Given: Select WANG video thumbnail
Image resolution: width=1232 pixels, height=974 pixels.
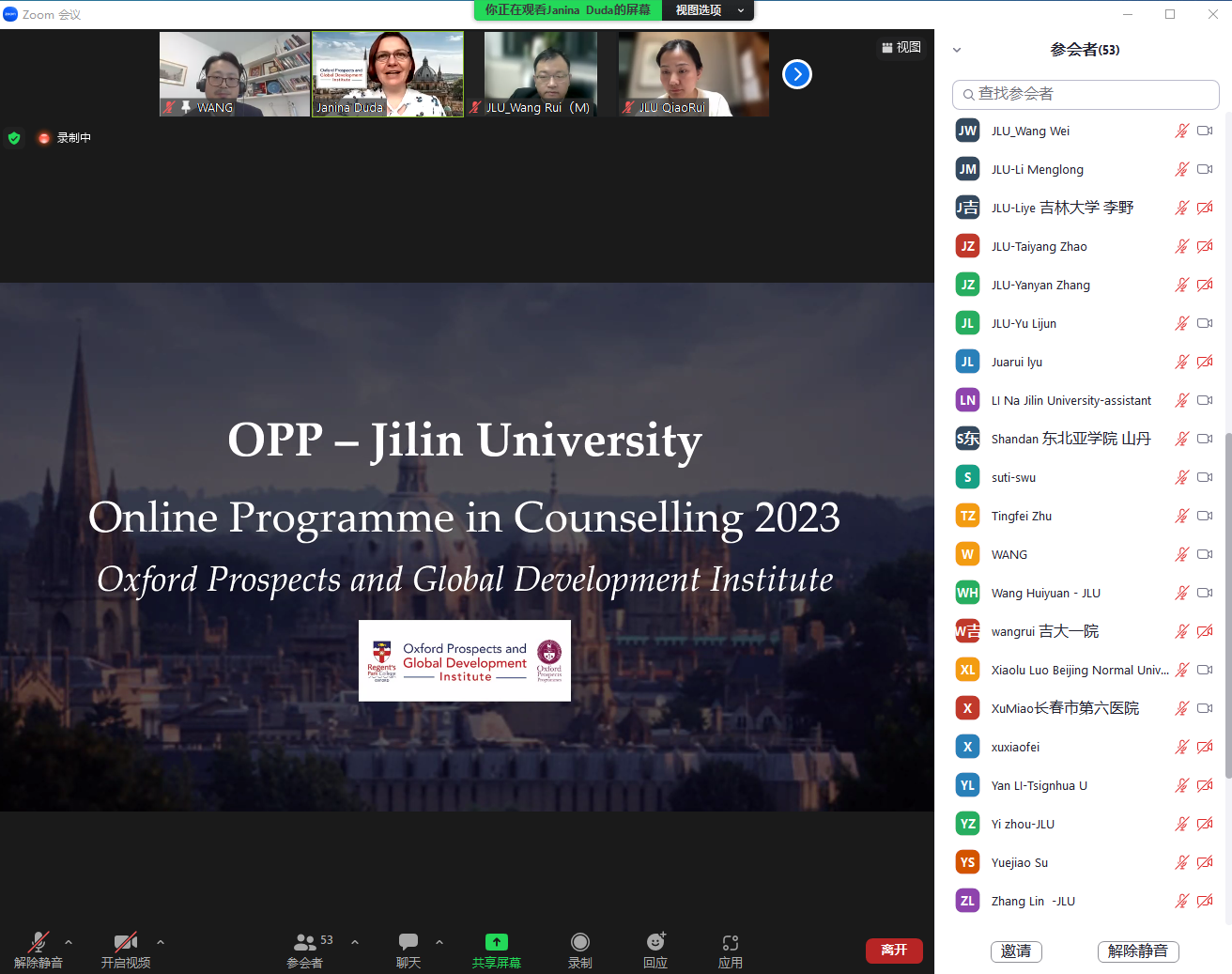Looking at the screenshot, I should pos(235,74).
